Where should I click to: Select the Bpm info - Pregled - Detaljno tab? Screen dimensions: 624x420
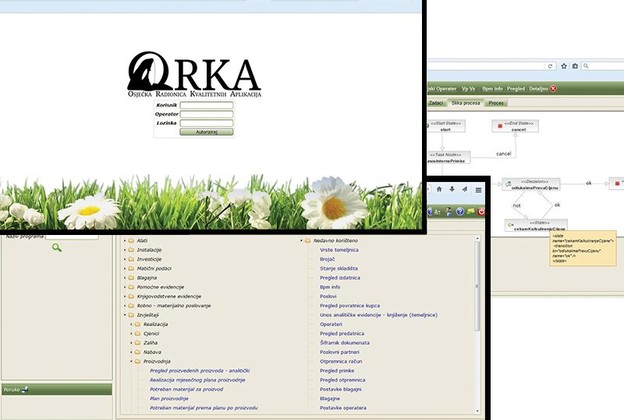pyautogui.click(x=515, y=89)
